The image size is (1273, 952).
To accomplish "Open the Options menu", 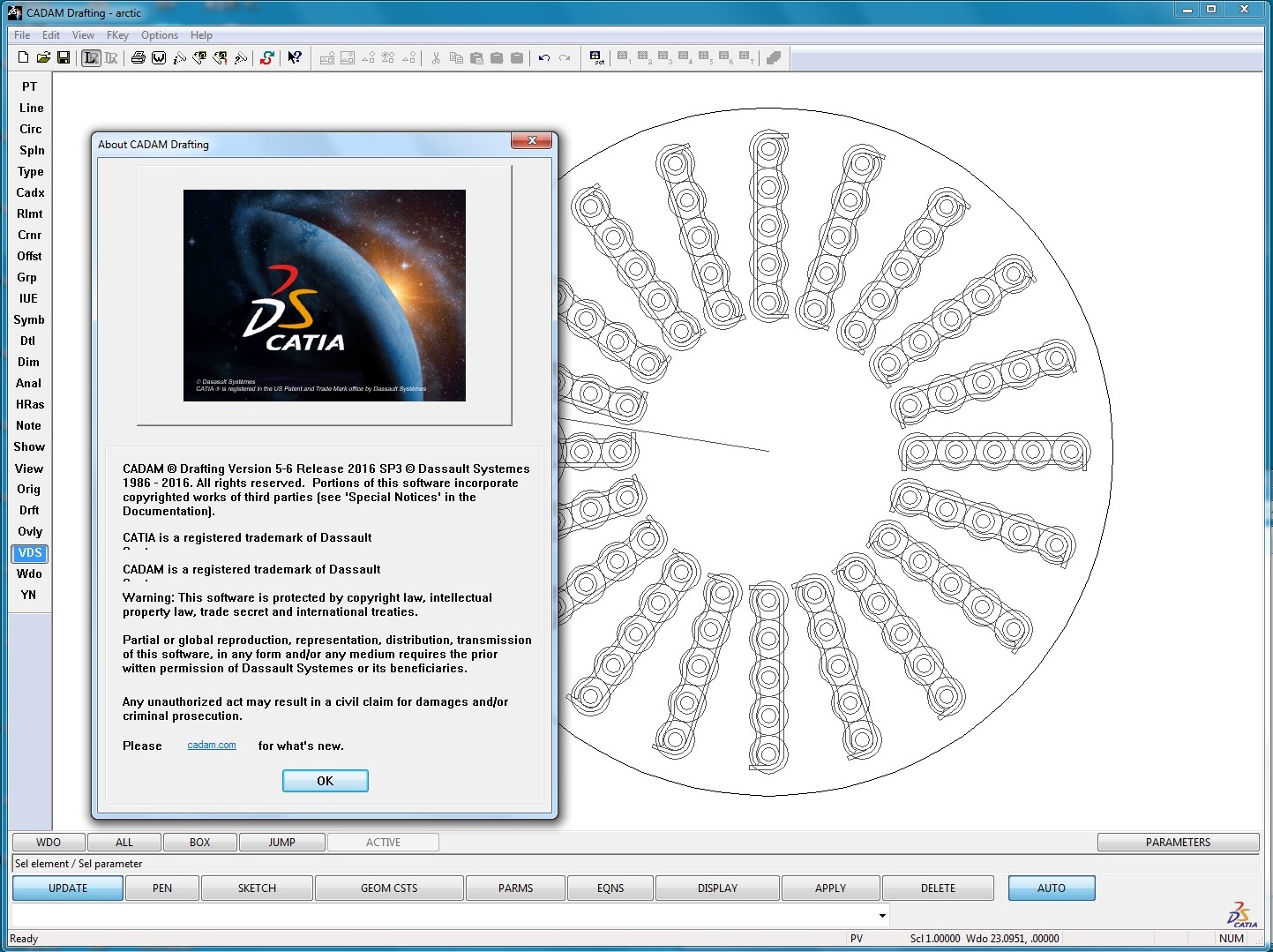I will click(160, 35).
